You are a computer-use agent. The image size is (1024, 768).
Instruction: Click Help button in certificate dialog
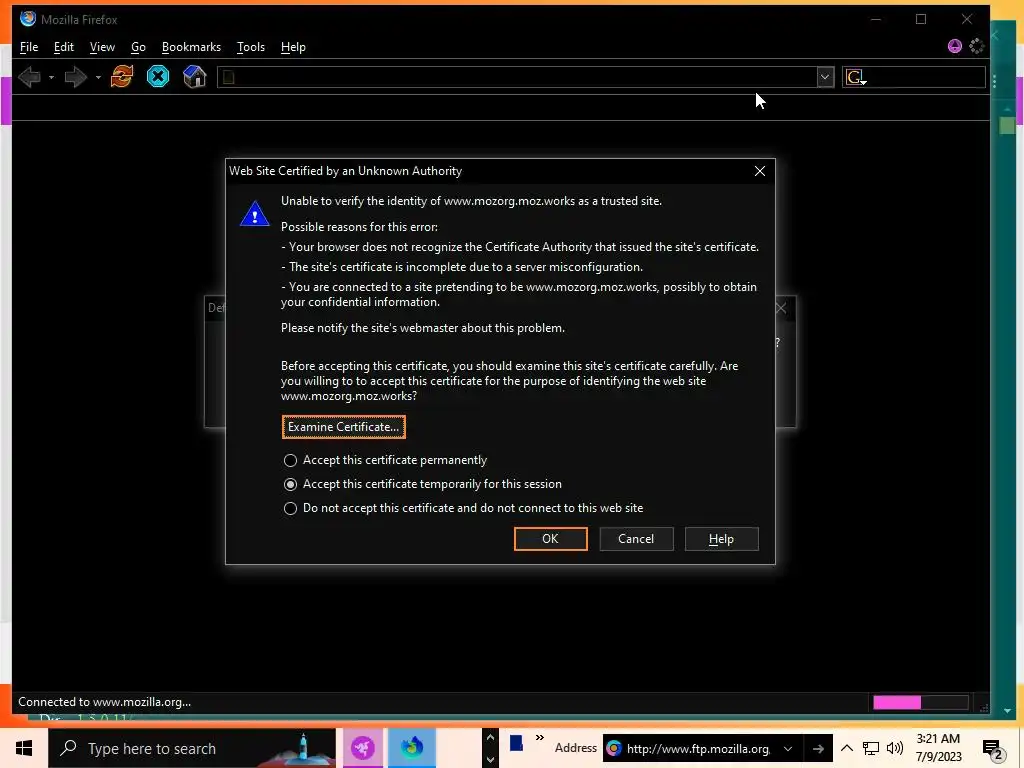click(721, 539)
